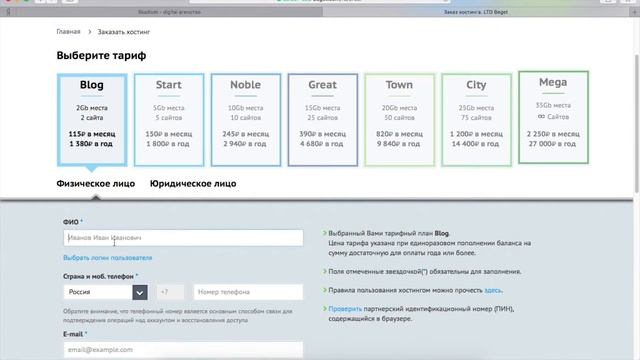
Task: Expand the Россия country dropdown
Action: click(105, 292)
